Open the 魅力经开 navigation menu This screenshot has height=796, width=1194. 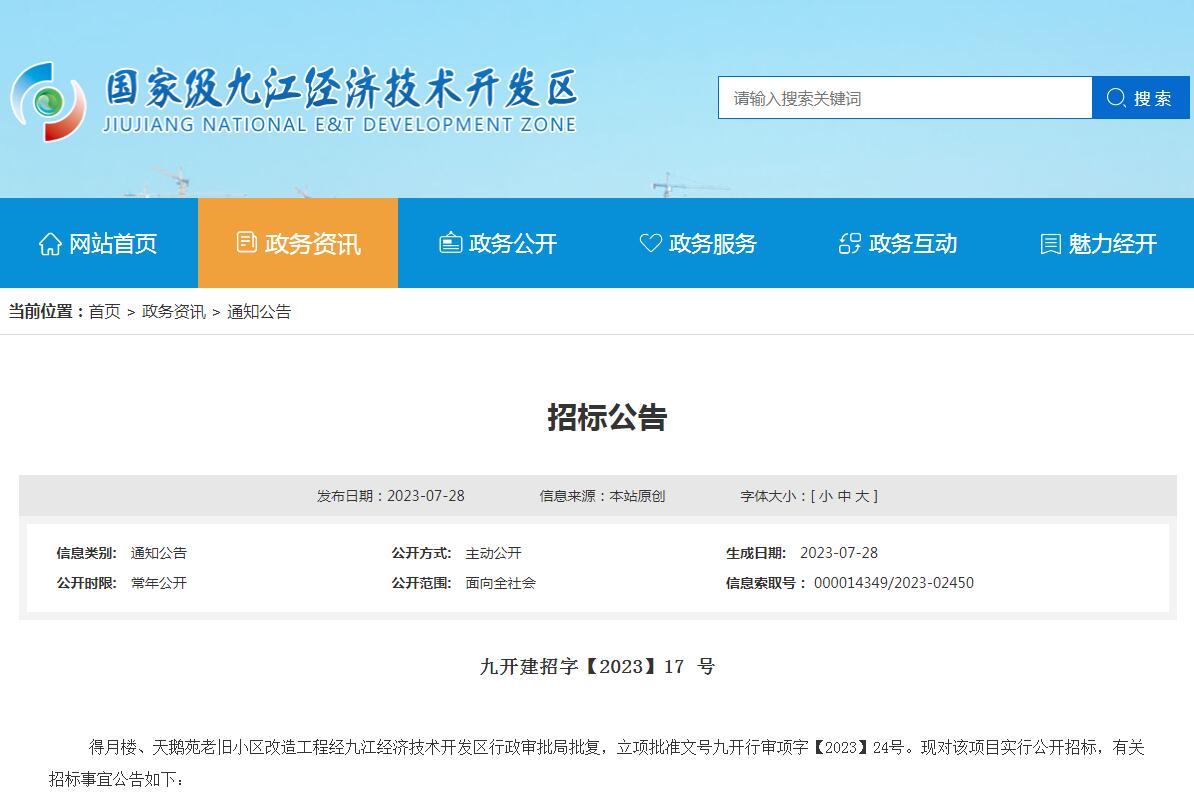(1112, 244)
